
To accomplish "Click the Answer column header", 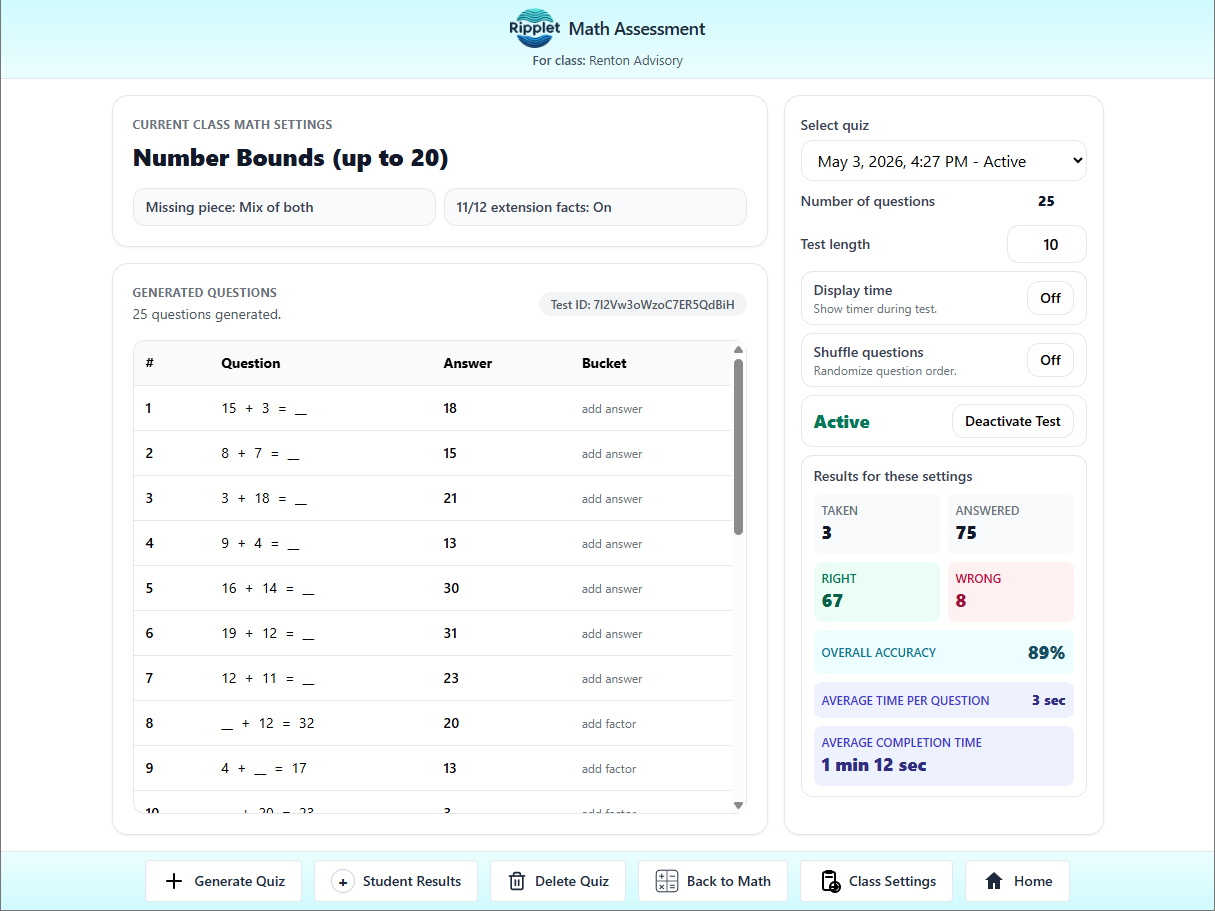I will click(x=468, y=363).
